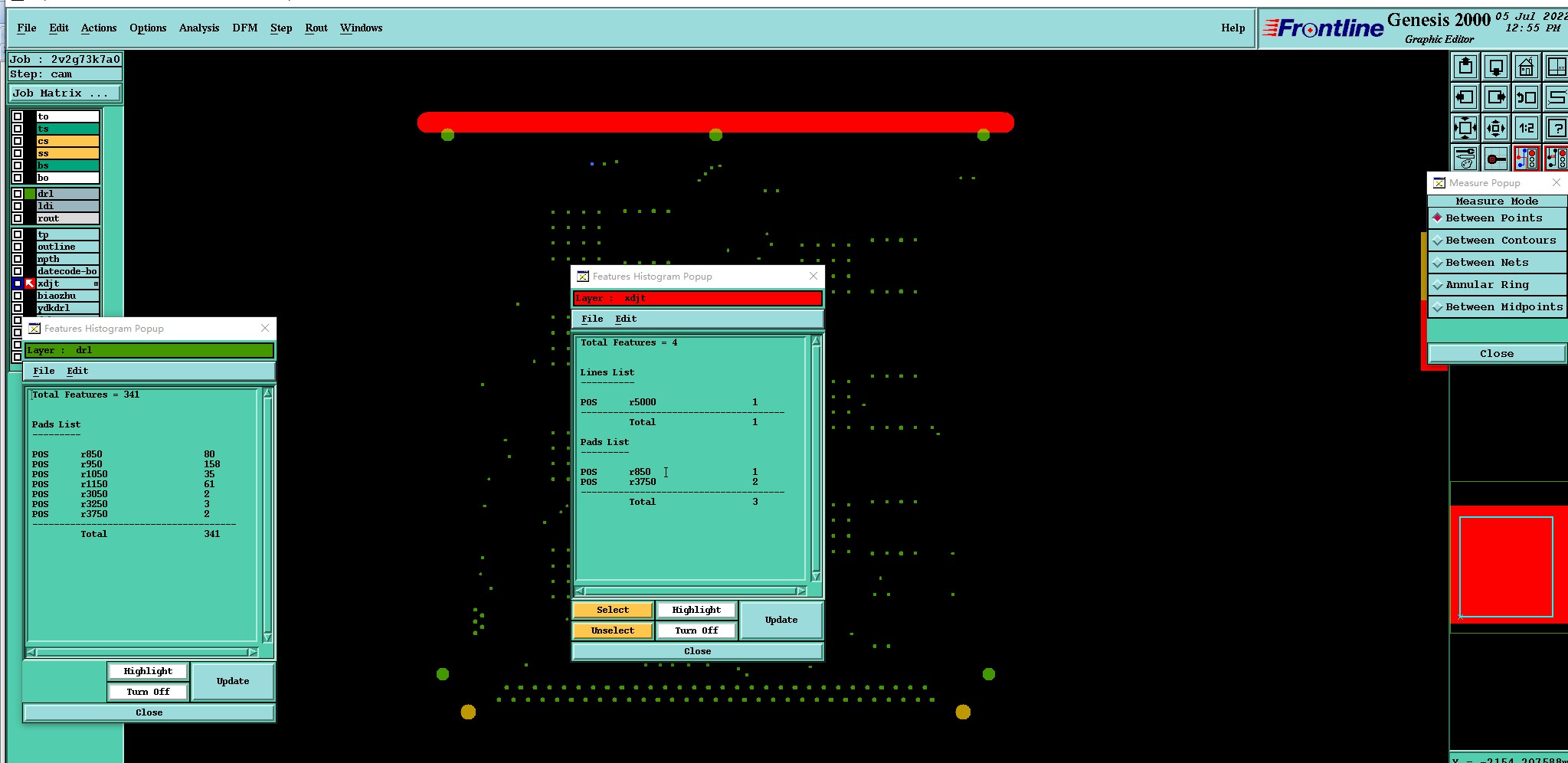Open File menu in drl histogram popup
The height and width of the screenshot is (763, 1568).
click(x=44, y=371)
